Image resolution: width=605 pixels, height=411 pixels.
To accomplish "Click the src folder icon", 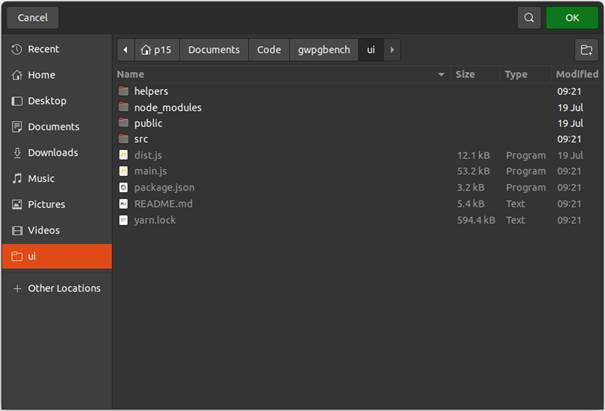I will point(123,139).
